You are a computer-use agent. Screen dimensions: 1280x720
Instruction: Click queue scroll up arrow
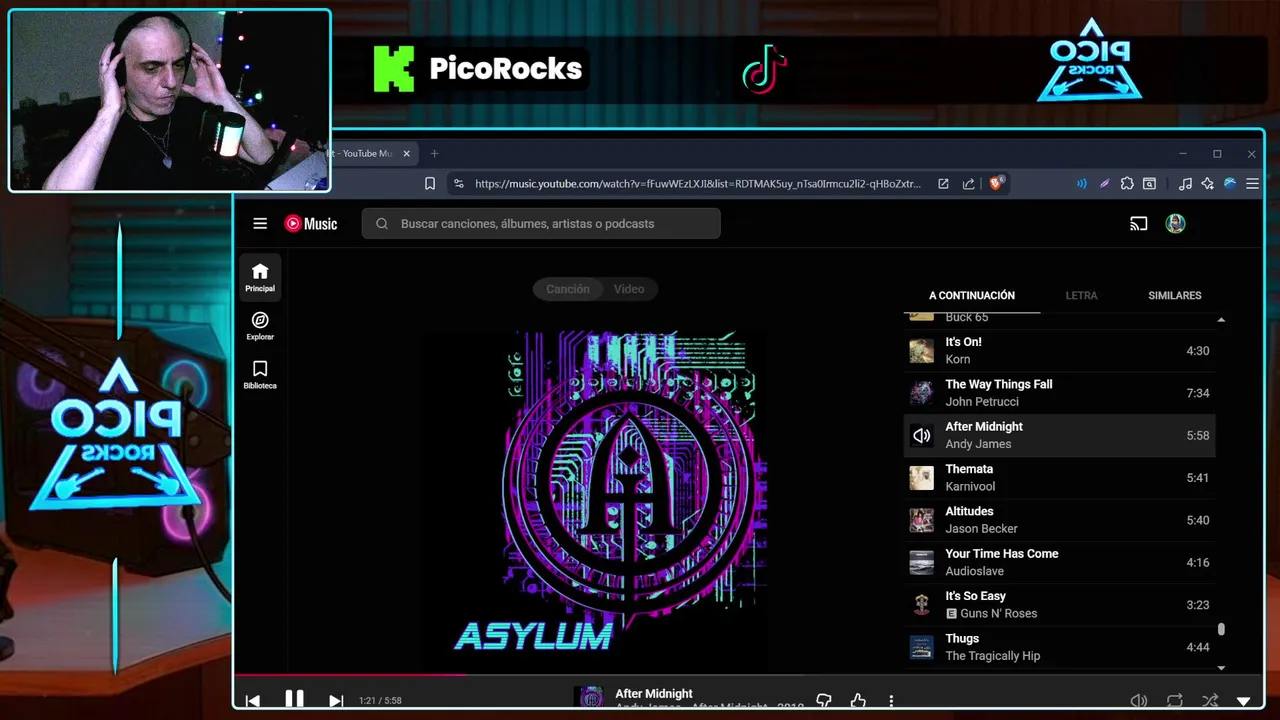coord(1221,320)
